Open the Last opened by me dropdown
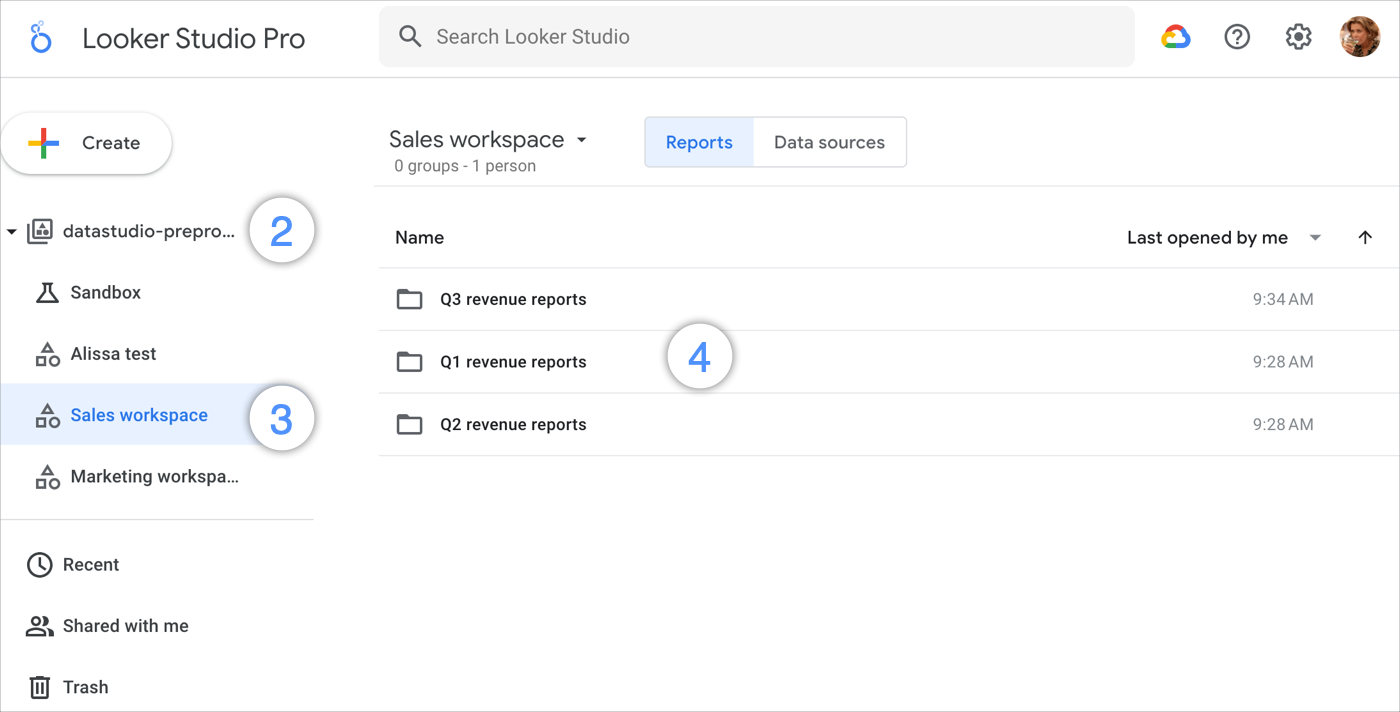Viewport: 1400px width, 712px height. 1314,237
